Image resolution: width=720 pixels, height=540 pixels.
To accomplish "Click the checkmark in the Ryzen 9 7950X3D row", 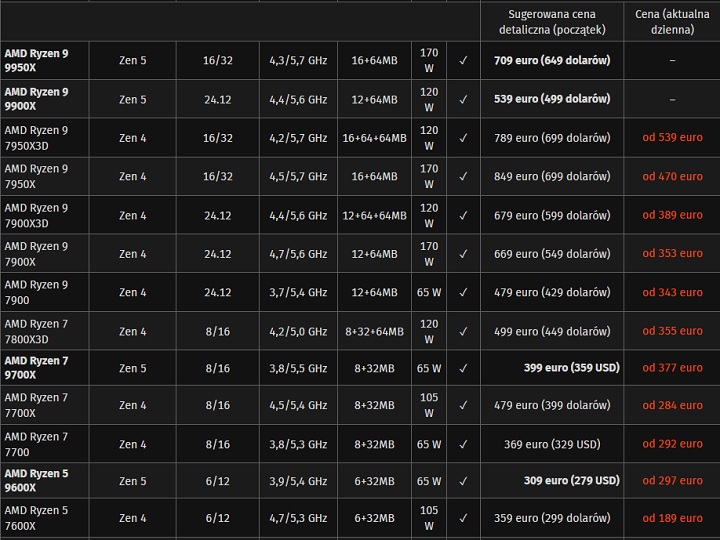I will (463, 138).
